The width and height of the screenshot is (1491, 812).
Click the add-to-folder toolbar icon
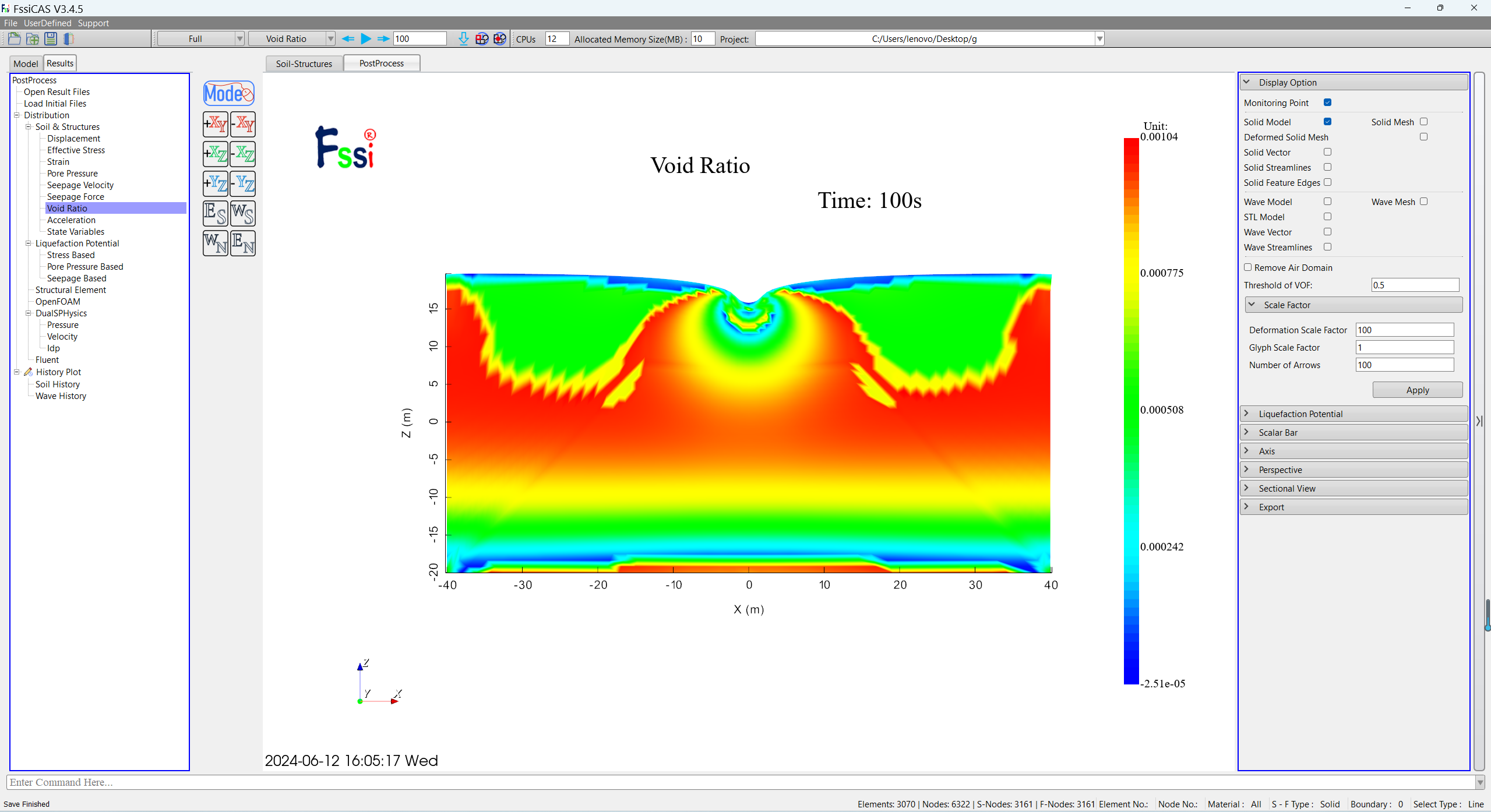tap(33, 39)
